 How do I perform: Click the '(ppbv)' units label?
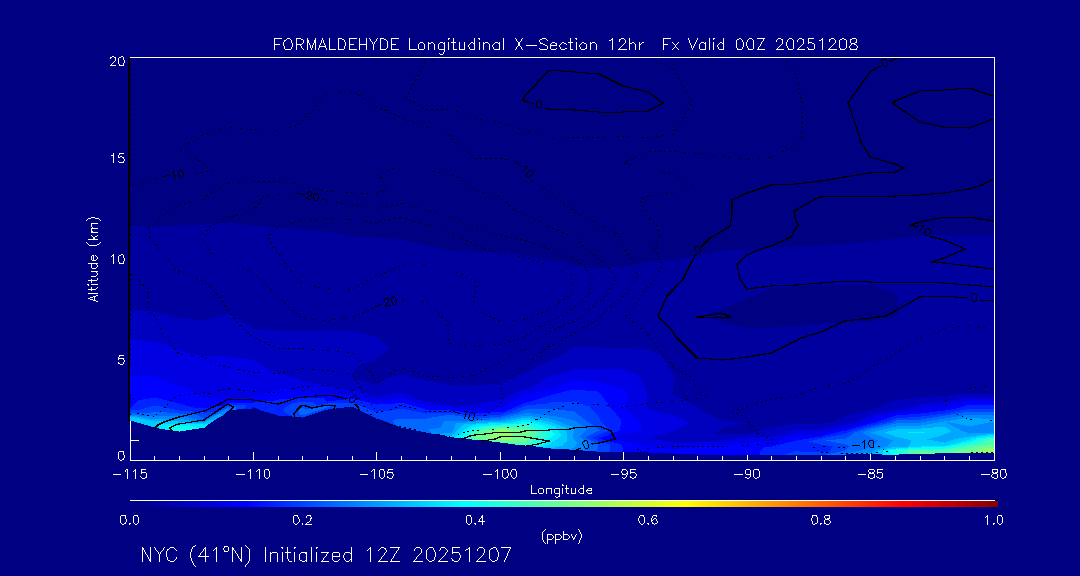pyautogui.click(x=561, y=537)
